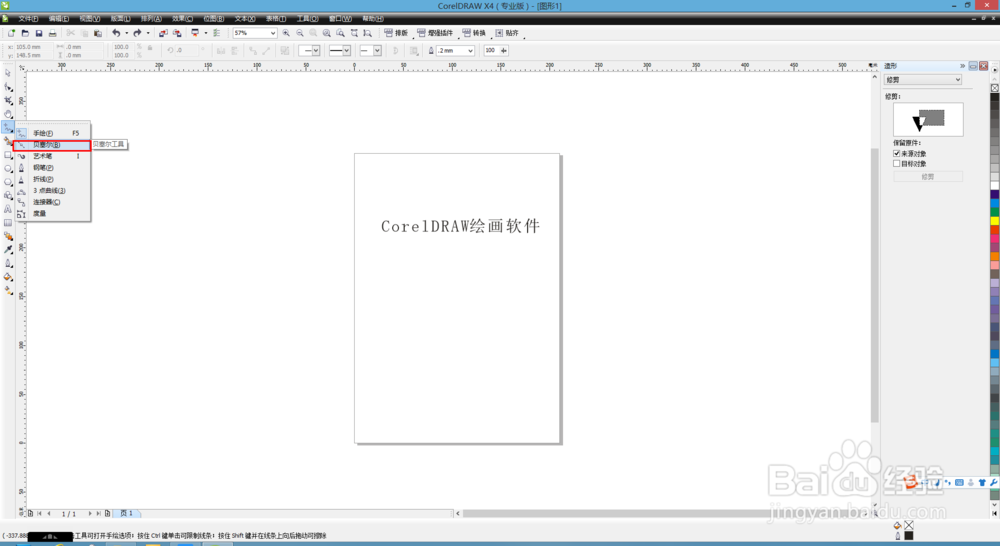This screenshot has width=1000, height=546.
Task: Save the document
Action: tap(39, 33)
